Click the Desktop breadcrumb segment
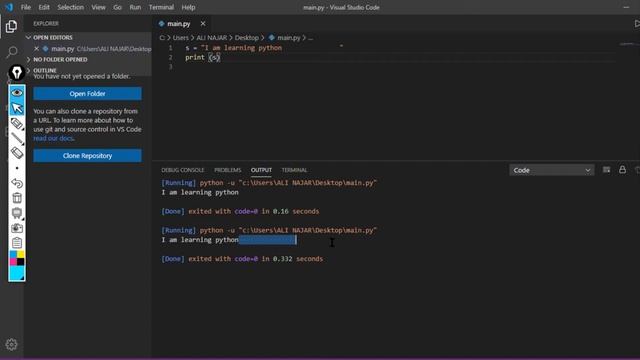Screen dimensions: 640x360 click(247, 38)
